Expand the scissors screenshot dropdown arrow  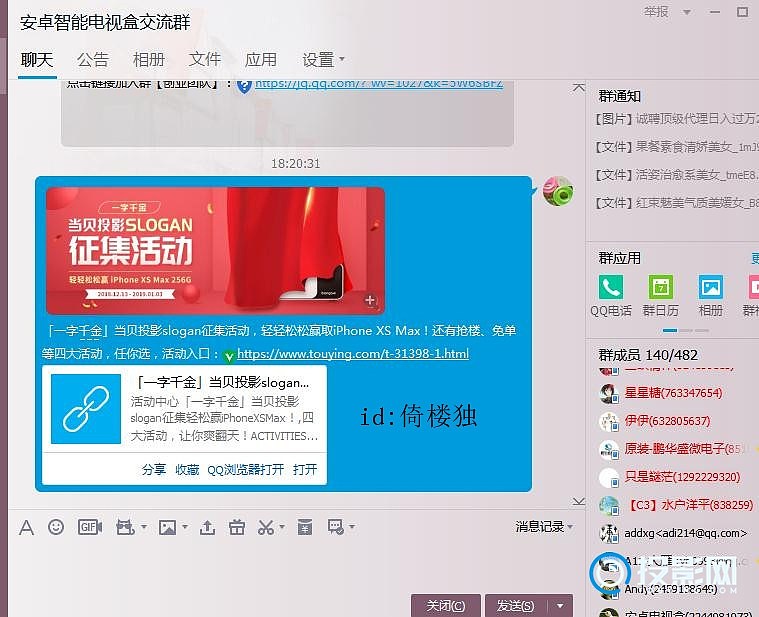click(282, 527)
